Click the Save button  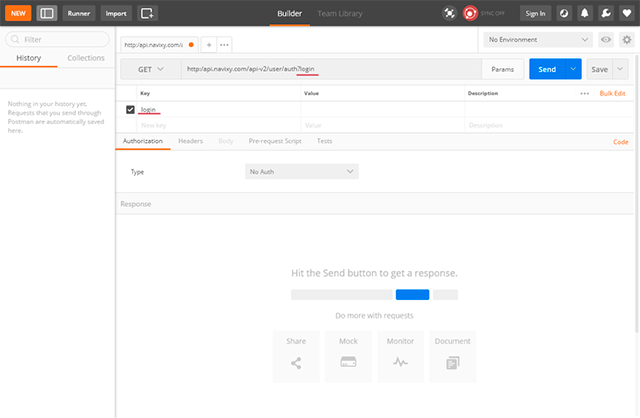tap(599, 69)
